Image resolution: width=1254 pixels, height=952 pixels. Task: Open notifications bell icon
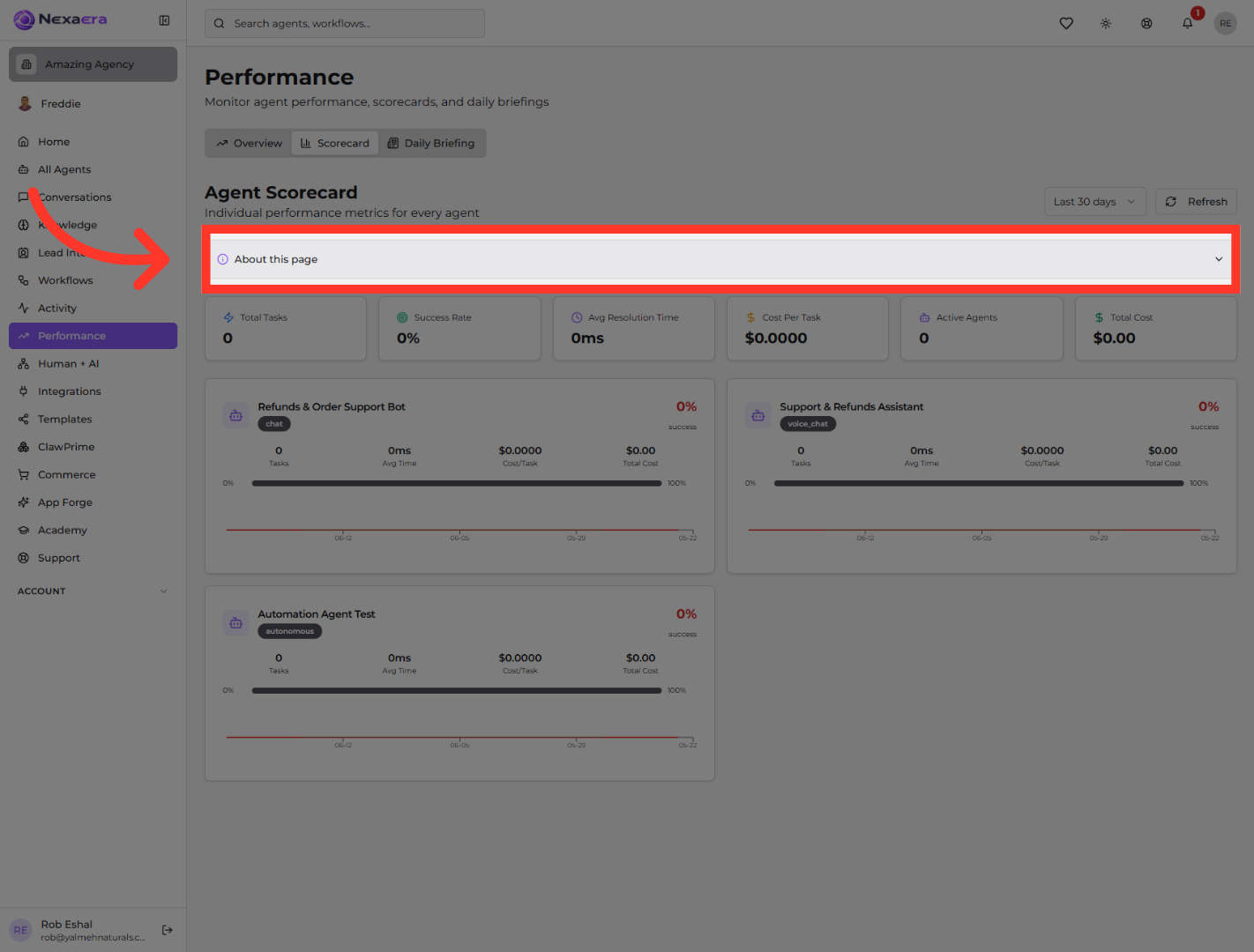(x=1188, y=24)
